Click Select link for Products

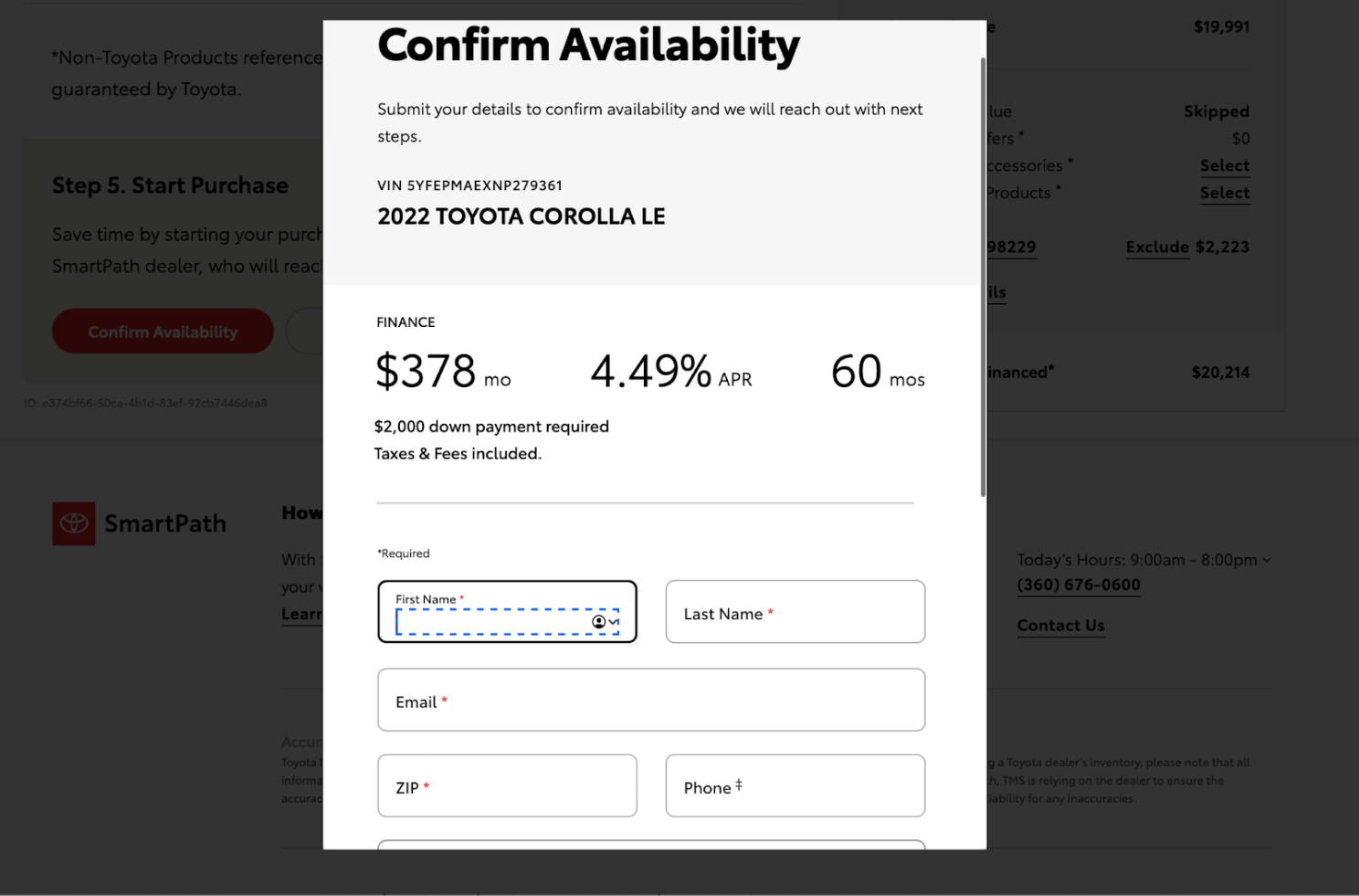point(1225,193)
